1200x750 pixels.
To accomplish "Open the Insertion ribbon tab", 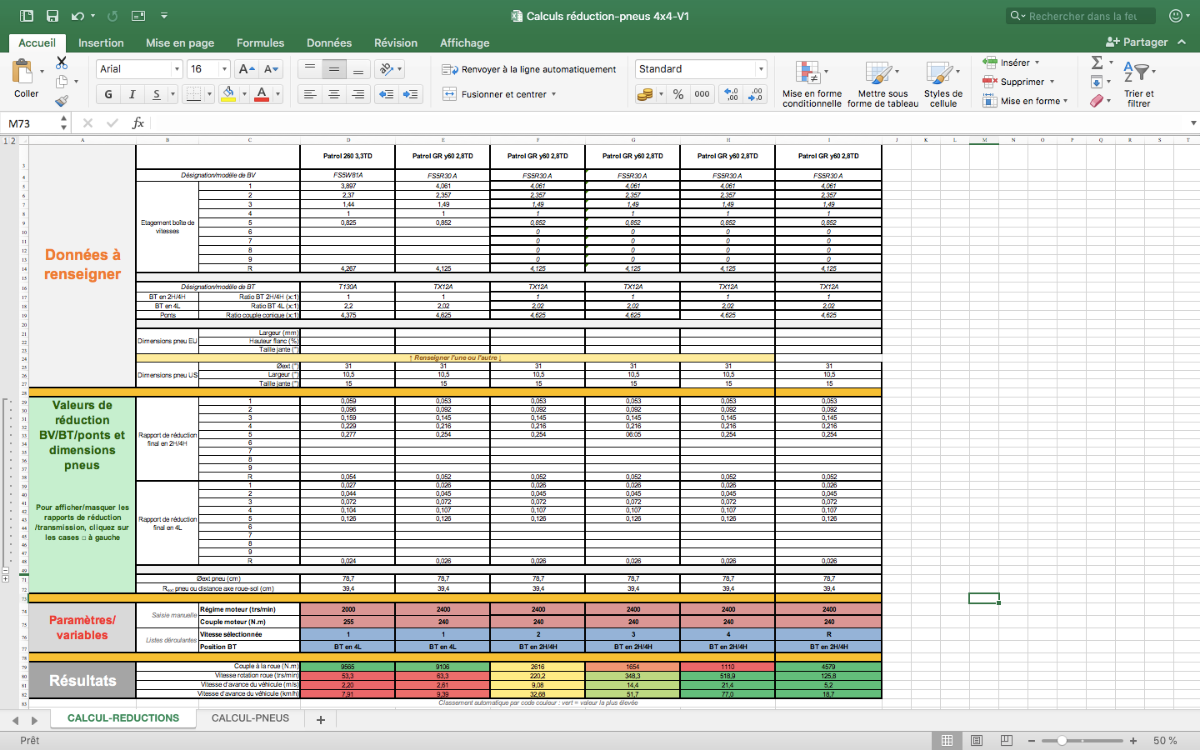I will coord(101,43).
